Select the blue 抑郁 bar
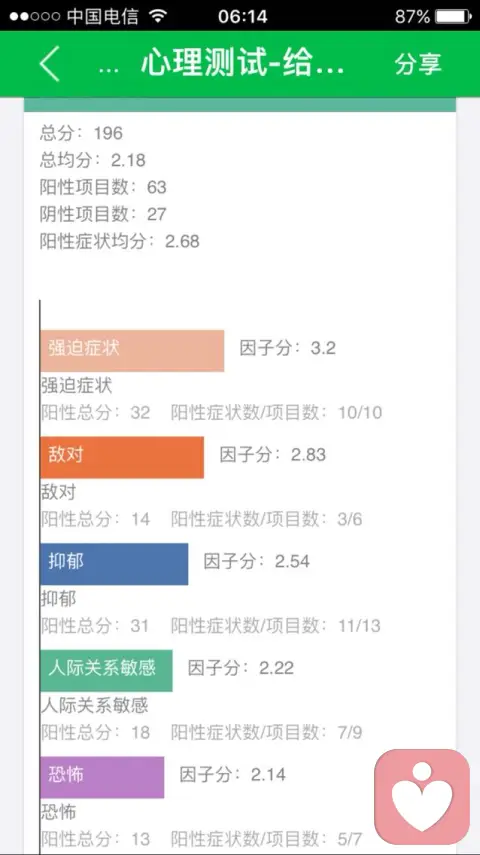 [x=114, y=564]
